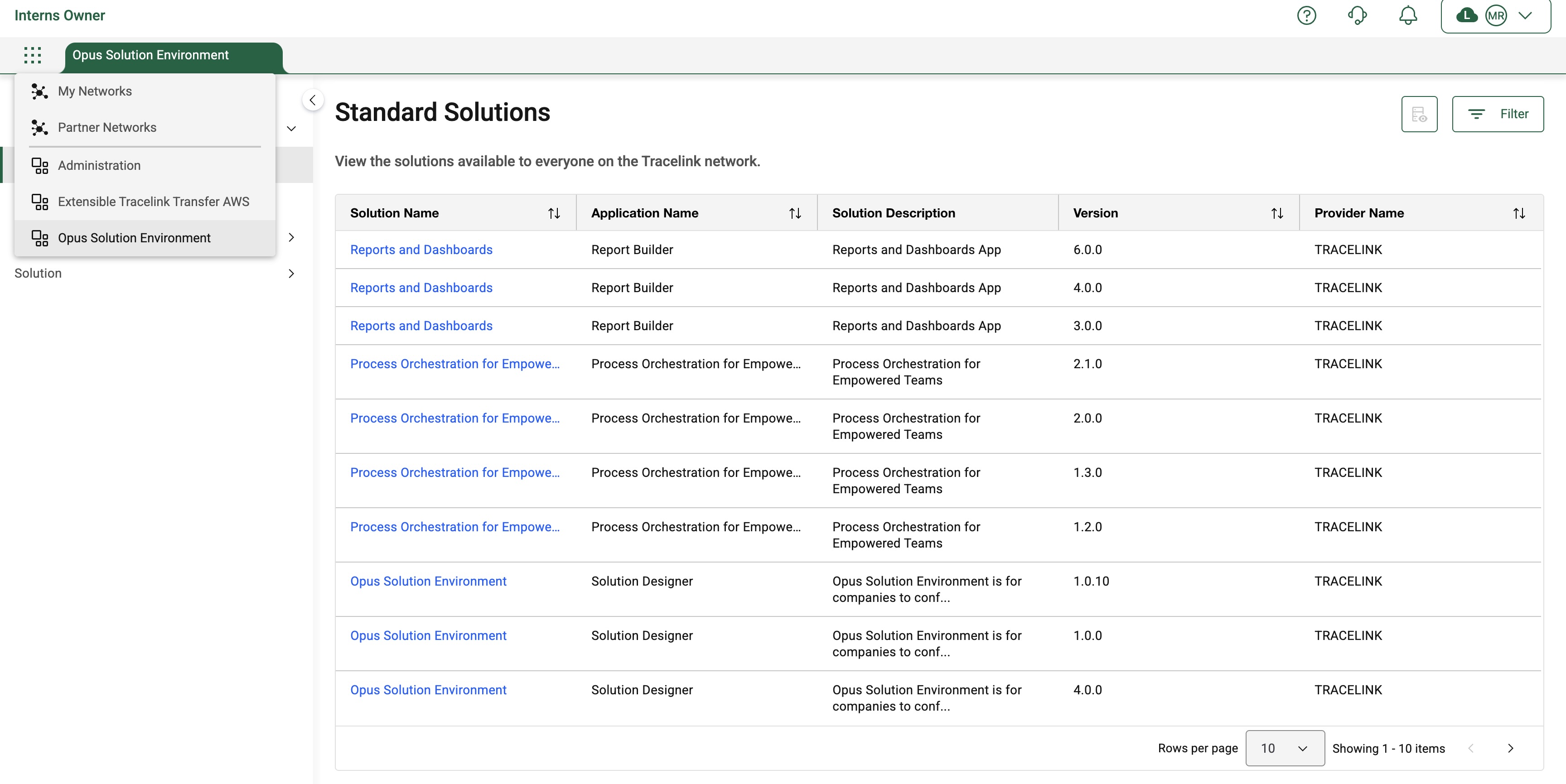Open the Filter button

coord(1498,114)
